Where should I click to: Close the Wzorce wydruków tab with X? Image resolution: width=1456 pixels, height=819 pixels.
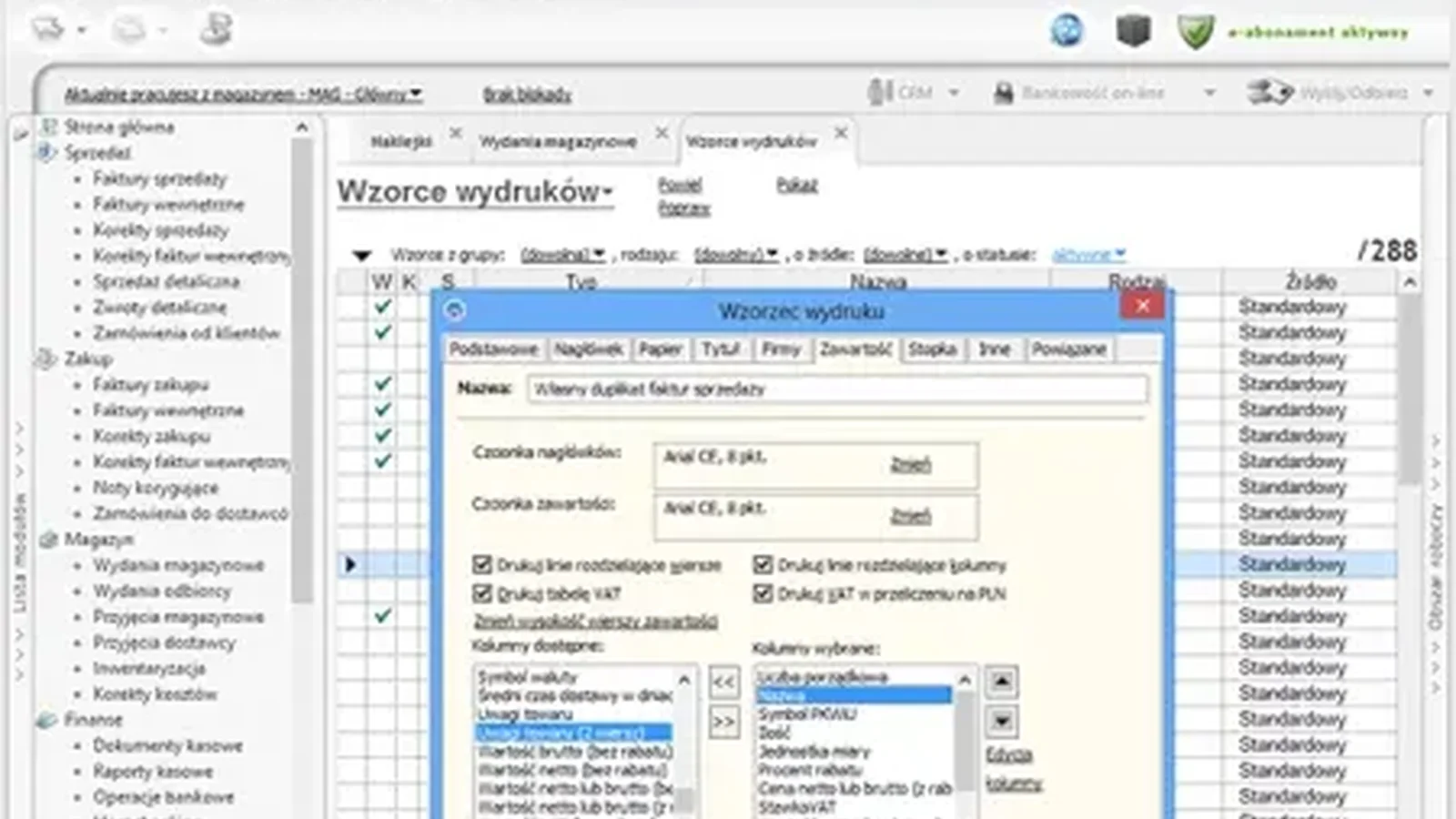click(x=841, y=133)
